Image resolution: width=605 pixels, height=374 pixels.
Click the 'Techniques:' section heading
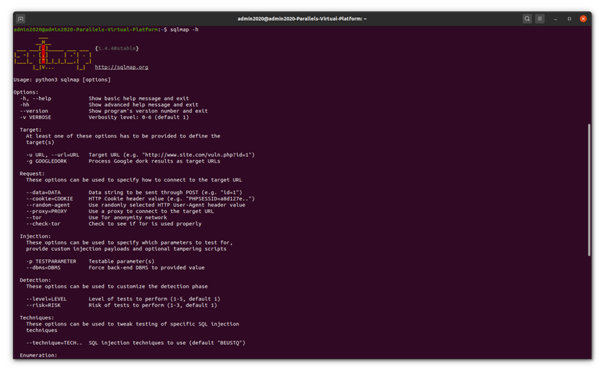click(37, 318)
